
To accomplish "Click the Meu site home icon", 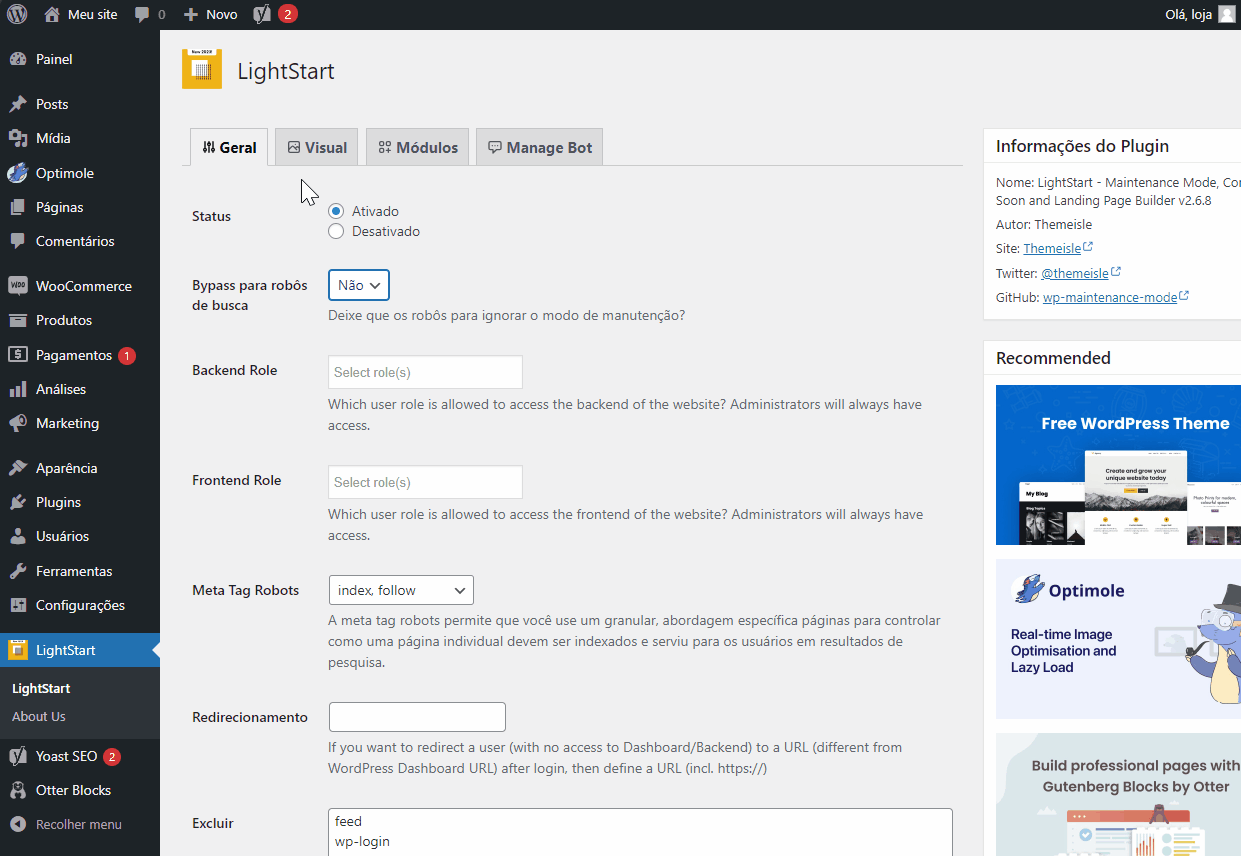I will (x=52, y=14).
